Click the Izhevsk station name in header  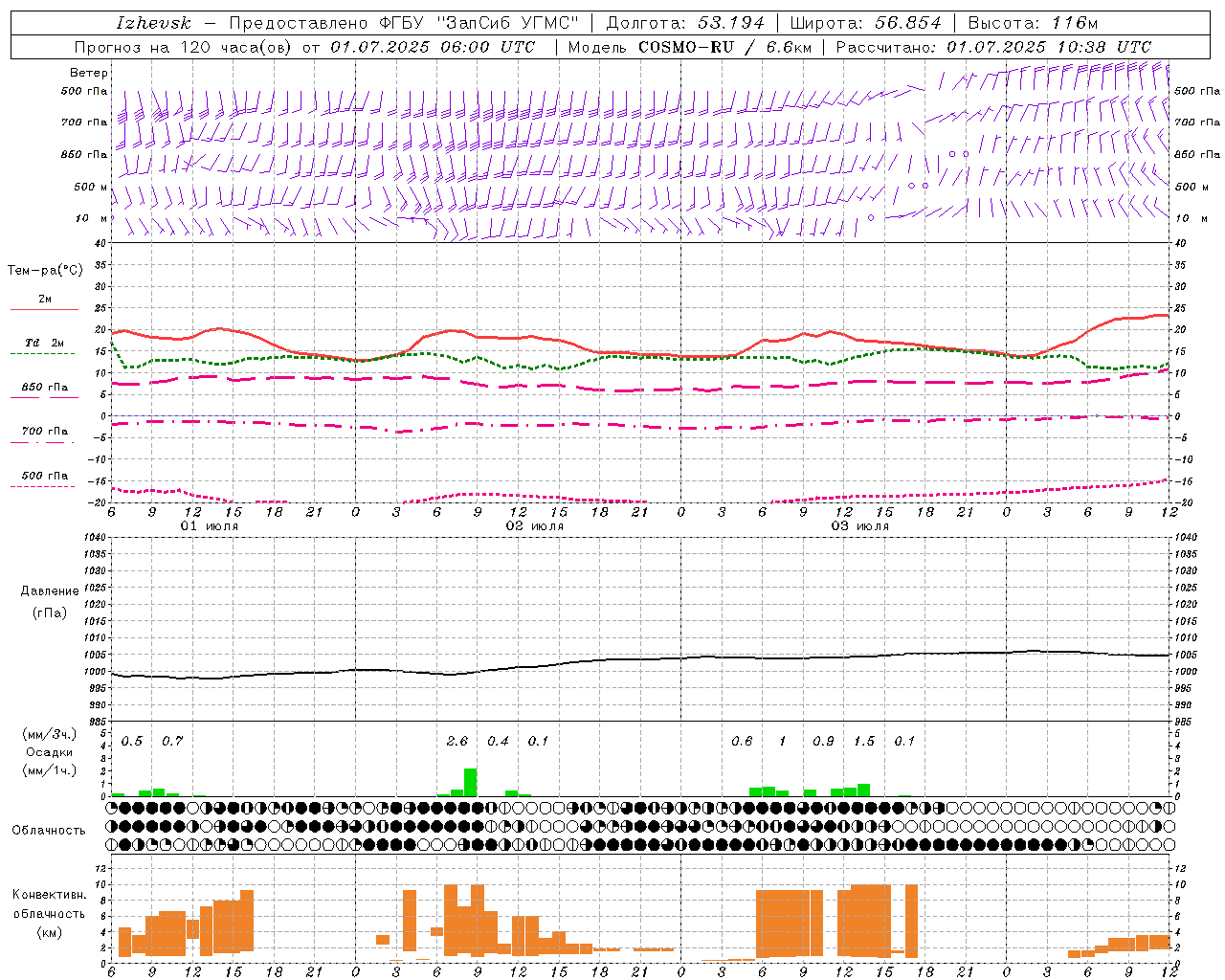[x=153, y=23]
